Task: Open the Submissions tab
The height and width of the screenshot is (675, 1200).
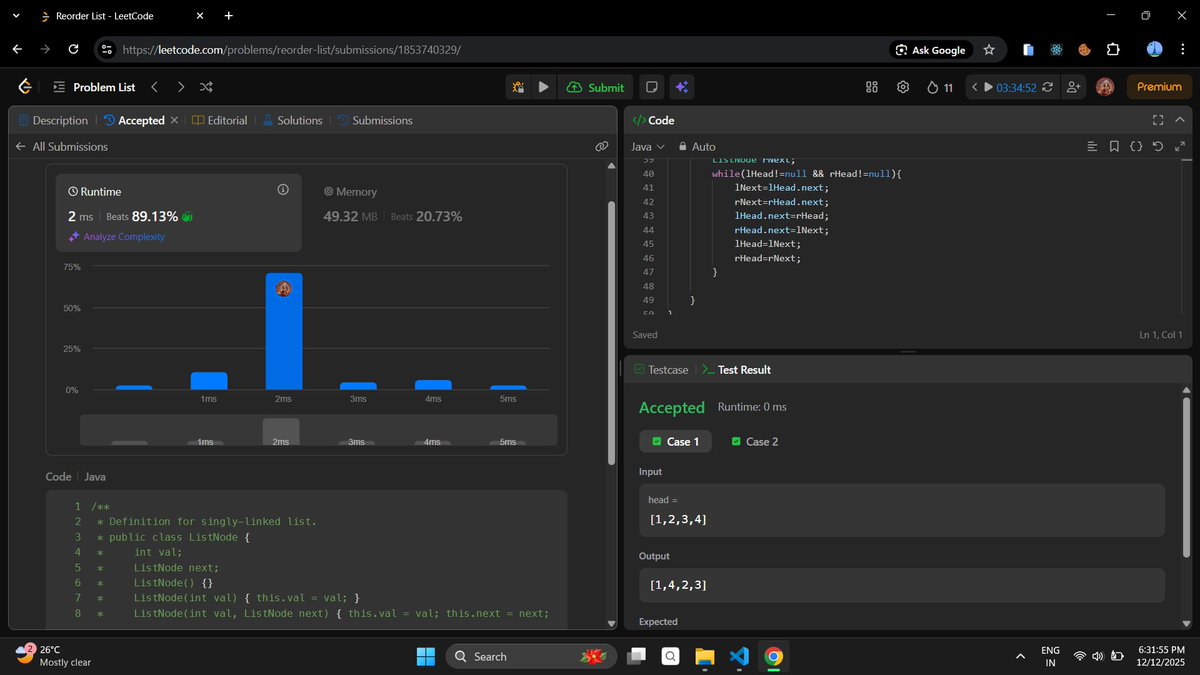Action: [375, 120]
